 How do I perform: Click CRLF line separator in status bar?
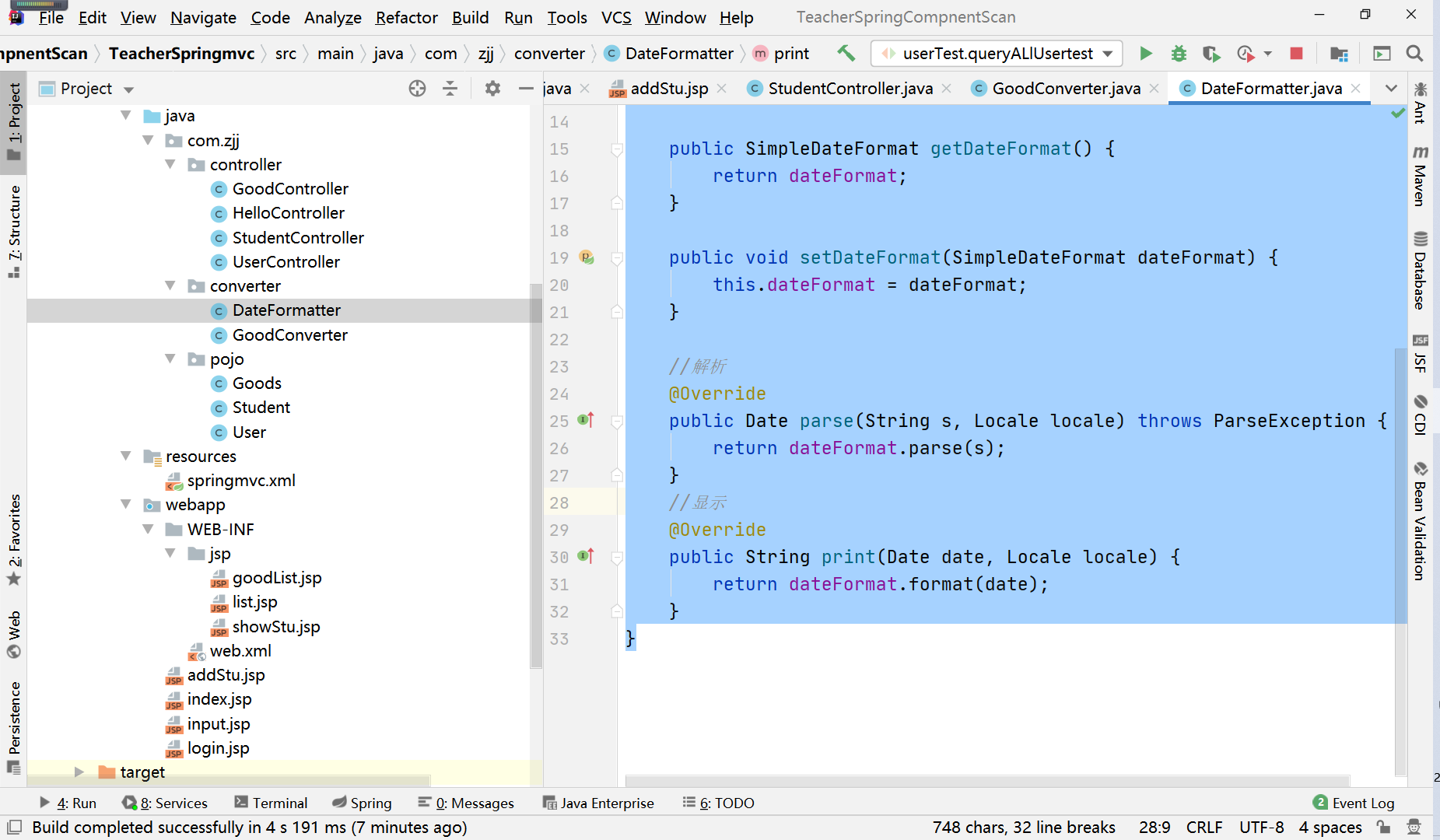click(1204, 828)
